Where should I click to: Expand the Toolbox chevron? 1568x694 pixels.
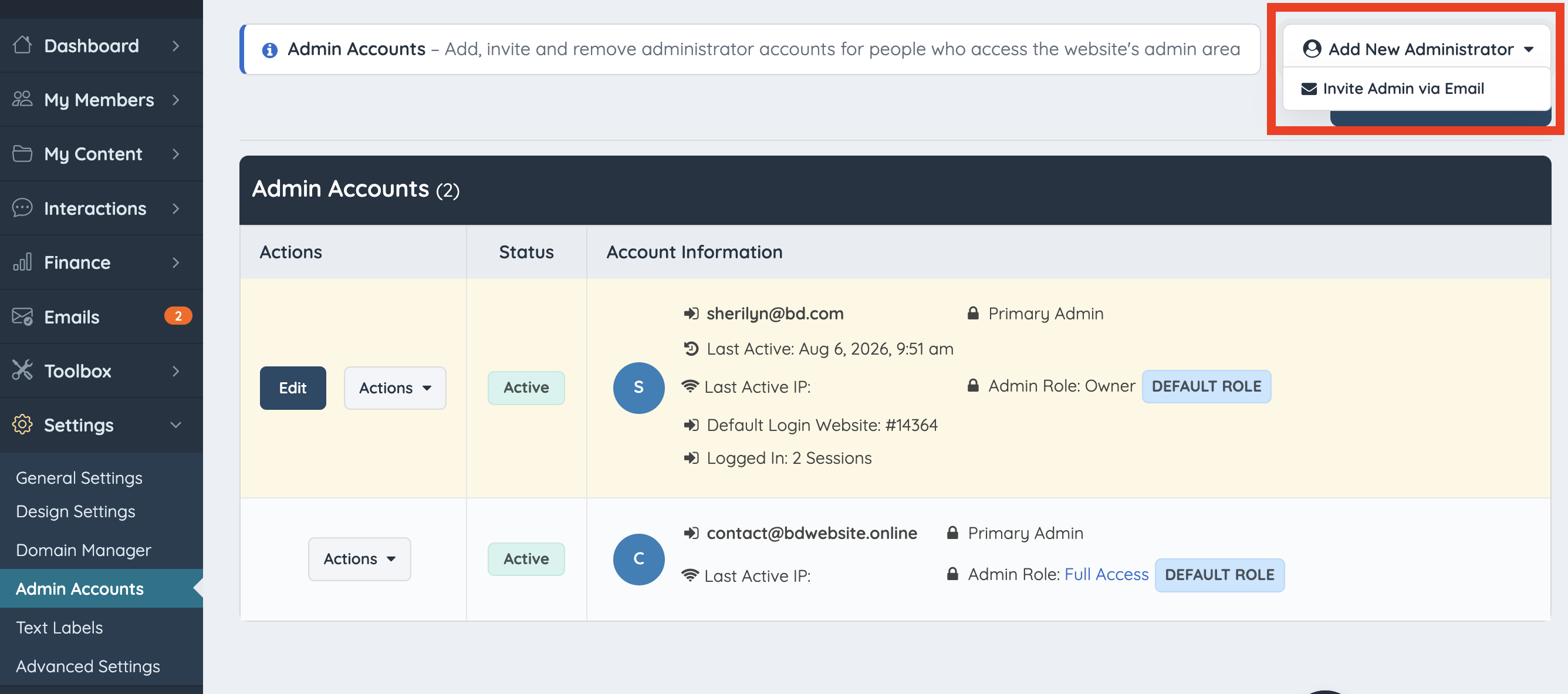pyautogui.click(x=176, y=370)
